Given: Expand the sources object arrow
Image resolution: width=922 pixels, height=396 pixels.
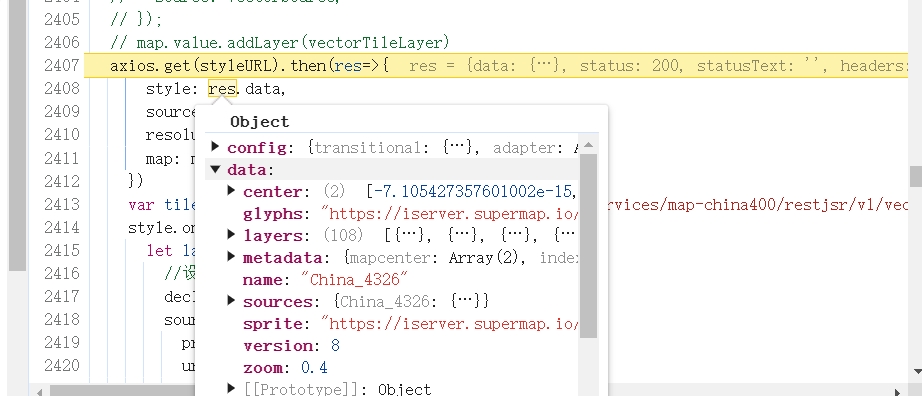Looking at the screenshot, I should [x=231, y=301].
